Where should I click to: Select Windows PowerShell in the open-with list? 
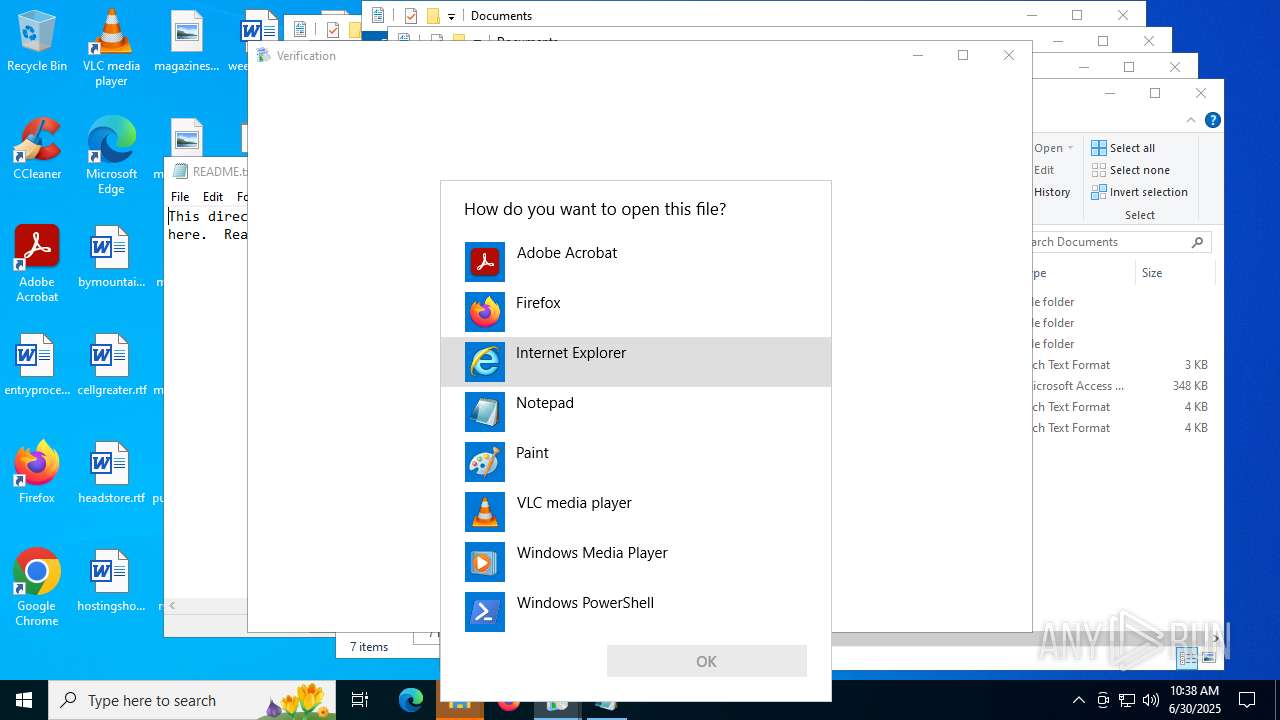(x=635, y=612)
